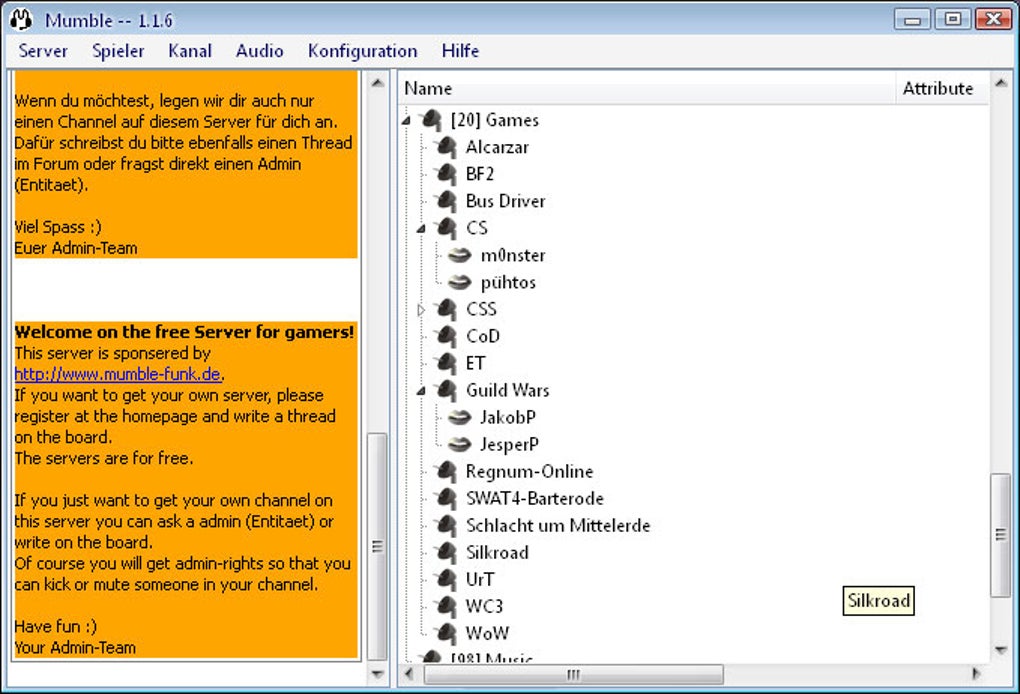Click the lips icon beside JakobP

coord(459,417)
